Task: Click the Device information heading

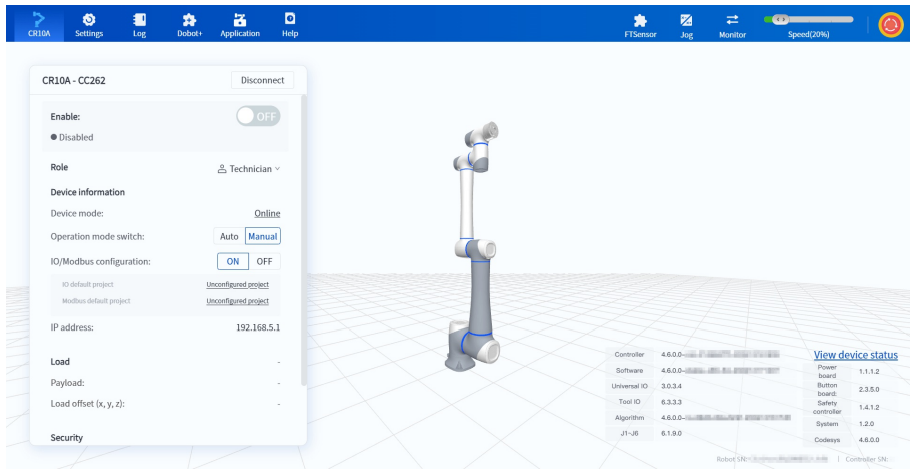Action: coord(88,192)
